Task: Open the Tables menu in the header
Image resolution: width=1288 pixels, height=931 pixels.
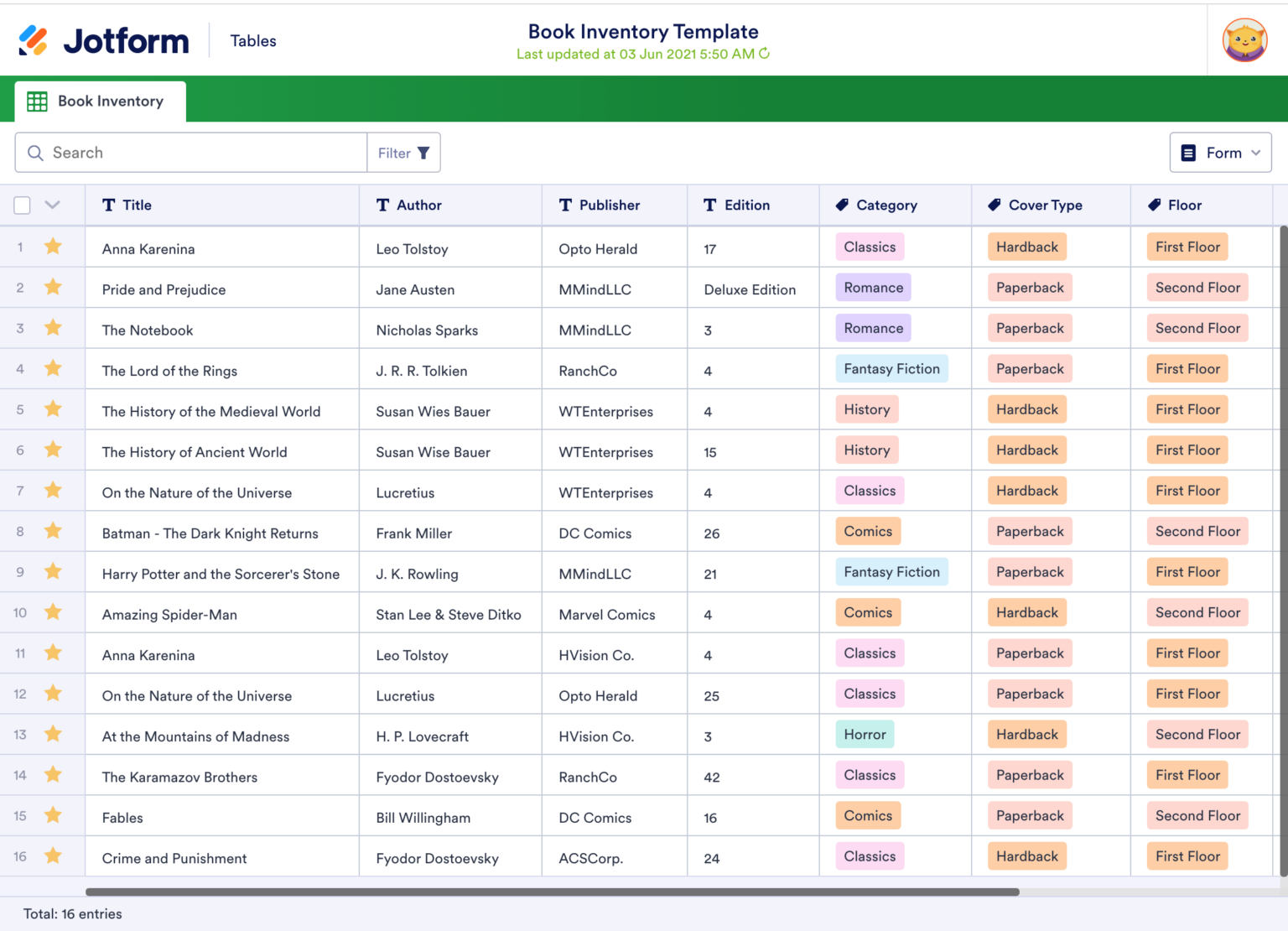Action: (253, 41)
